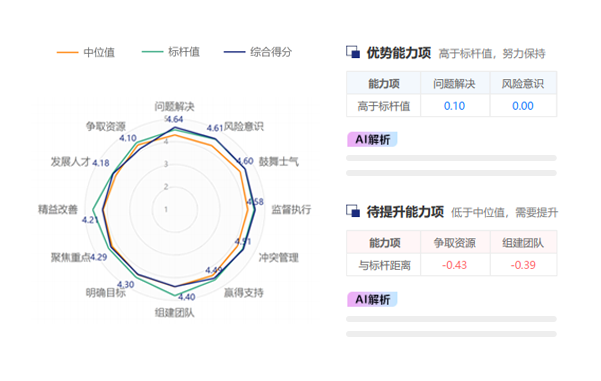Click the 优势能力项 section heading

coord(399,53)
